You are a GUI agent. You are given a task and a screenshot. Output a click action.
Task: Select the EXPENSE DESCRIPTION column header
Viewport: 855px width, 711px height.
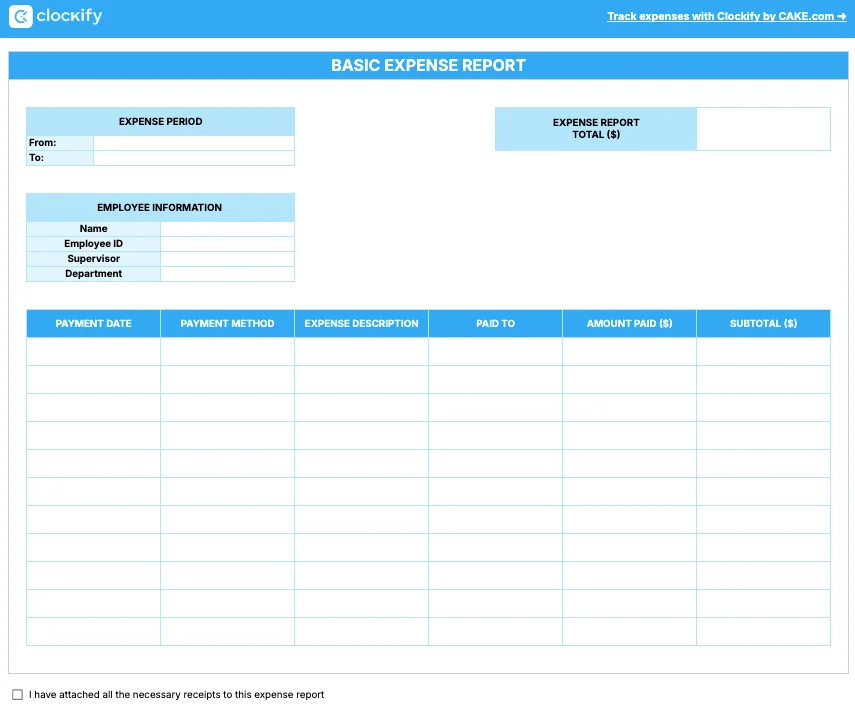tap(362, 323)
